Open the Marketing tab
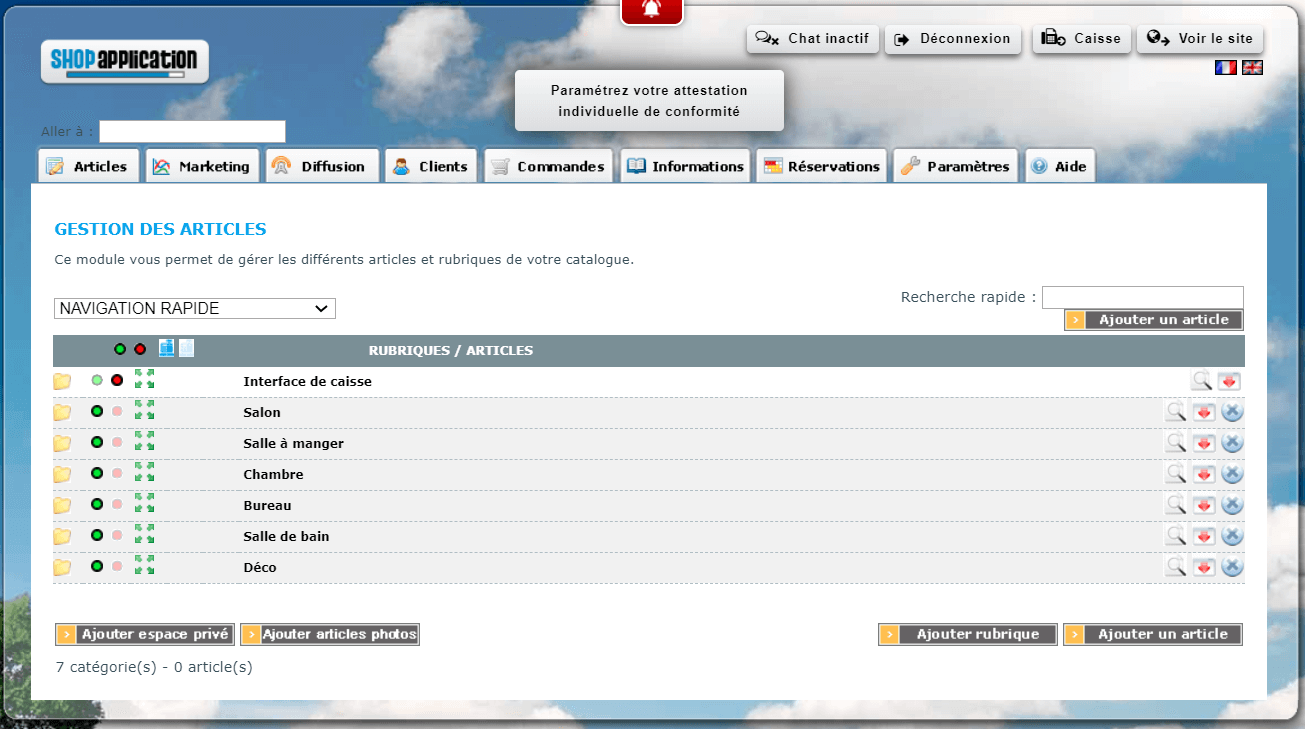The height and width of the screenshot is (729, 1305). (202, 166)
